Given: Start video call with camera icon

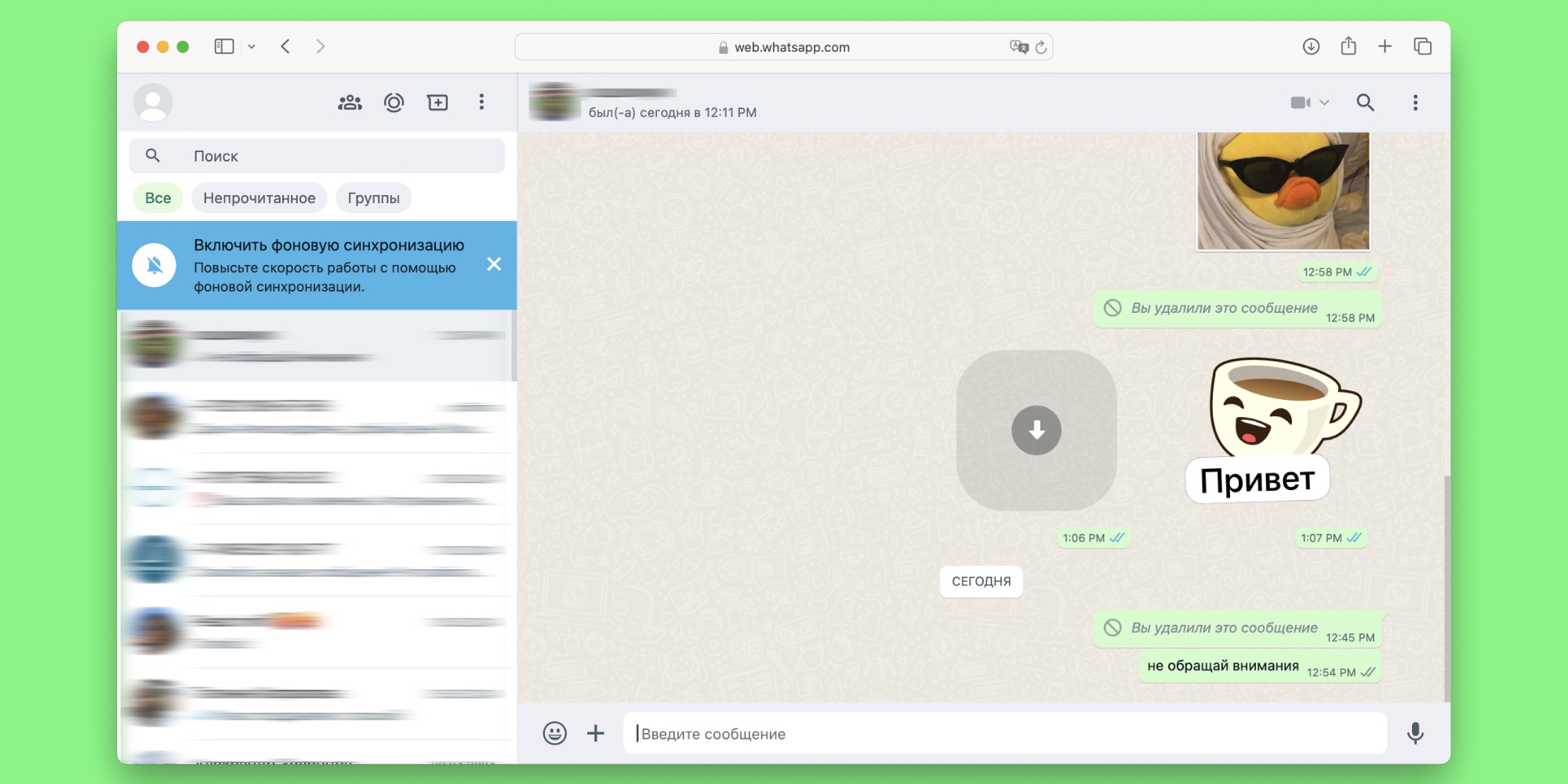Looking at the screenshot, I should click(x=1301, y=103).
